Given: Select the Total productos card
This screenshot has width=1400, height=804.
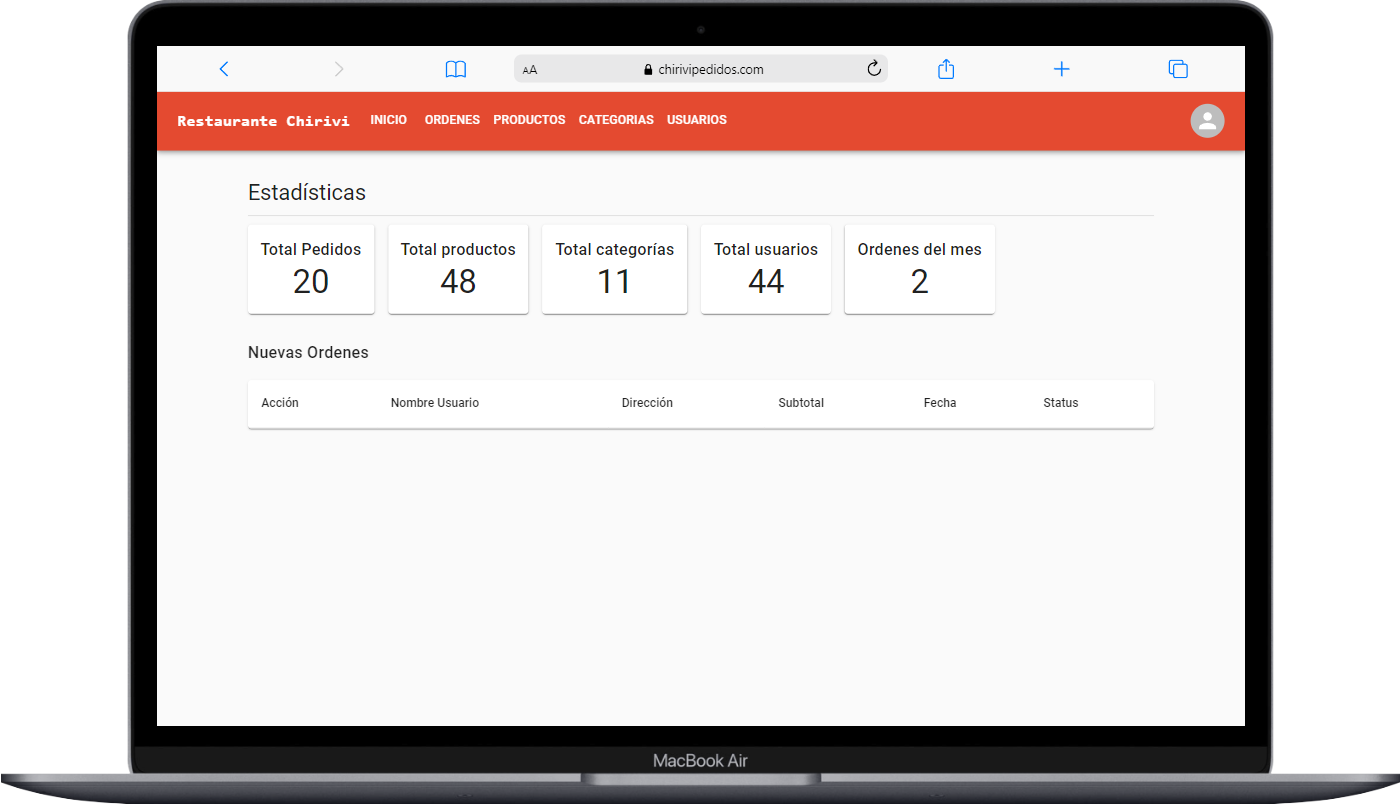Looking at the screenshot, I should (458, 269).
